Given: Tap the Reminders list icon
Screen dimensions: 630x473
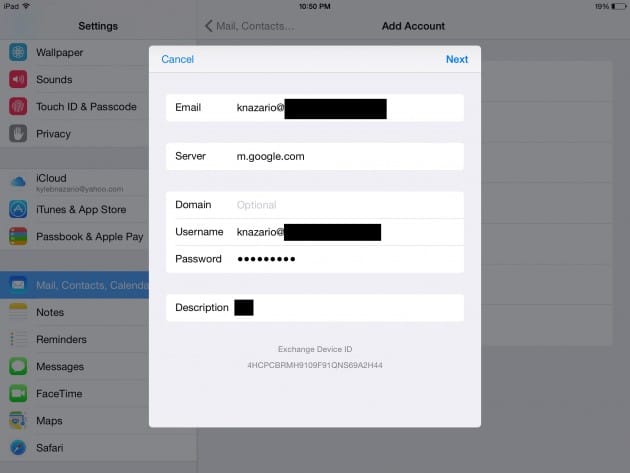Looking at the screenshot, I should (18, 339).
